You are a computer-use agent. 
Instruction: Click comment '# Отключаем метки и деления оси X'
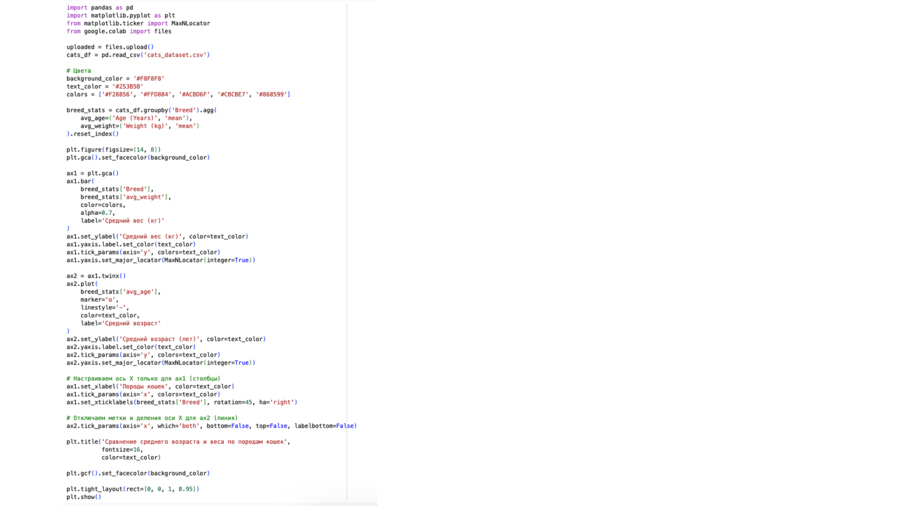(x=152, y=418)
